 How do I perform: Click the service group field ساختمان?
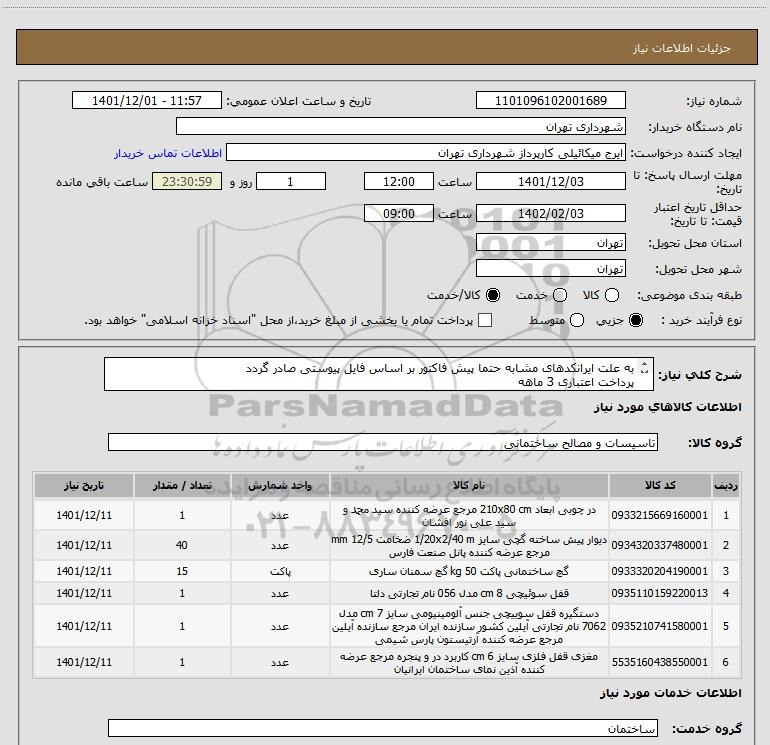click(383, 728)
